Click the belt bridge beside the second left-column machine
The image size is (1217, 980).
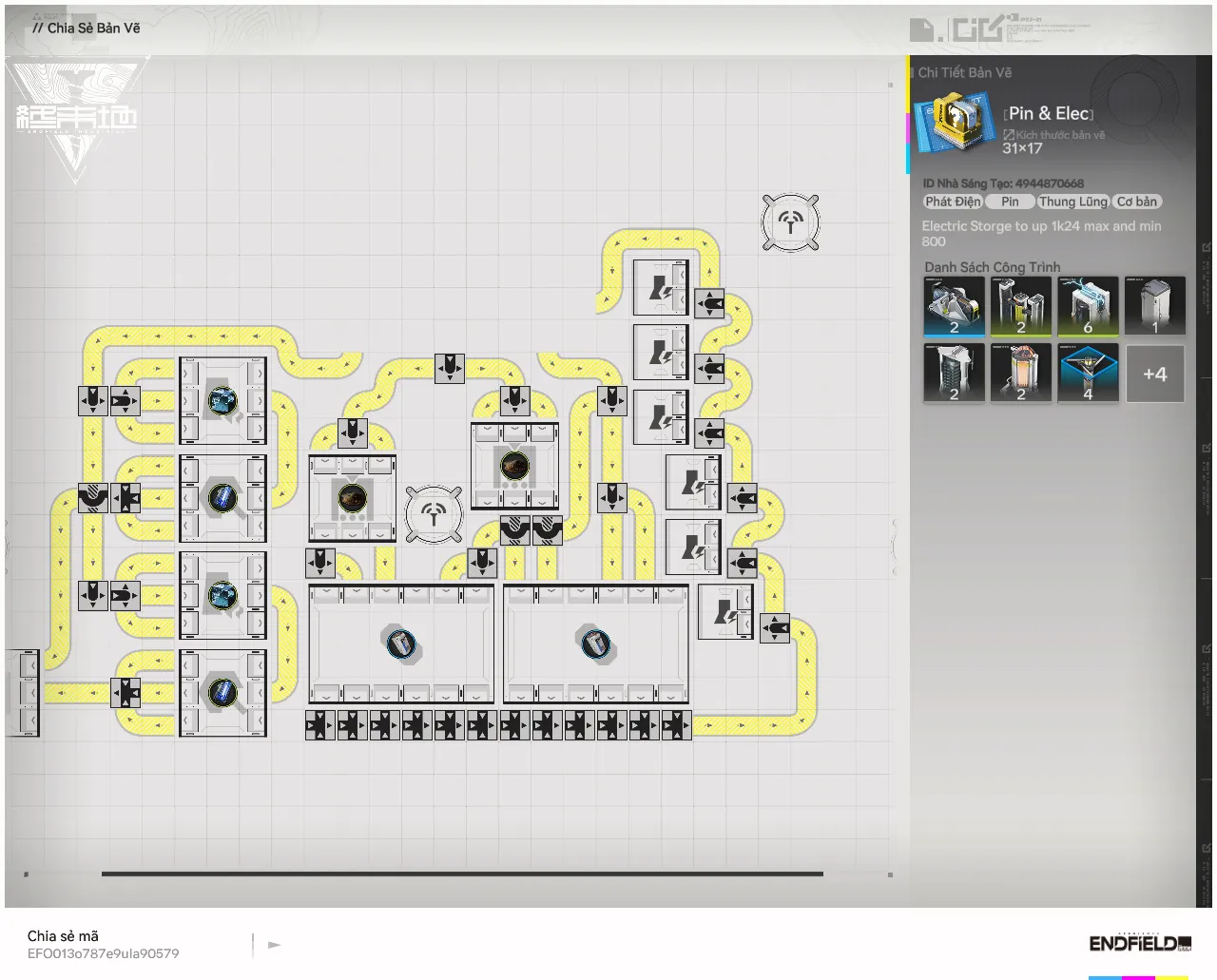[x=92, y=498]
